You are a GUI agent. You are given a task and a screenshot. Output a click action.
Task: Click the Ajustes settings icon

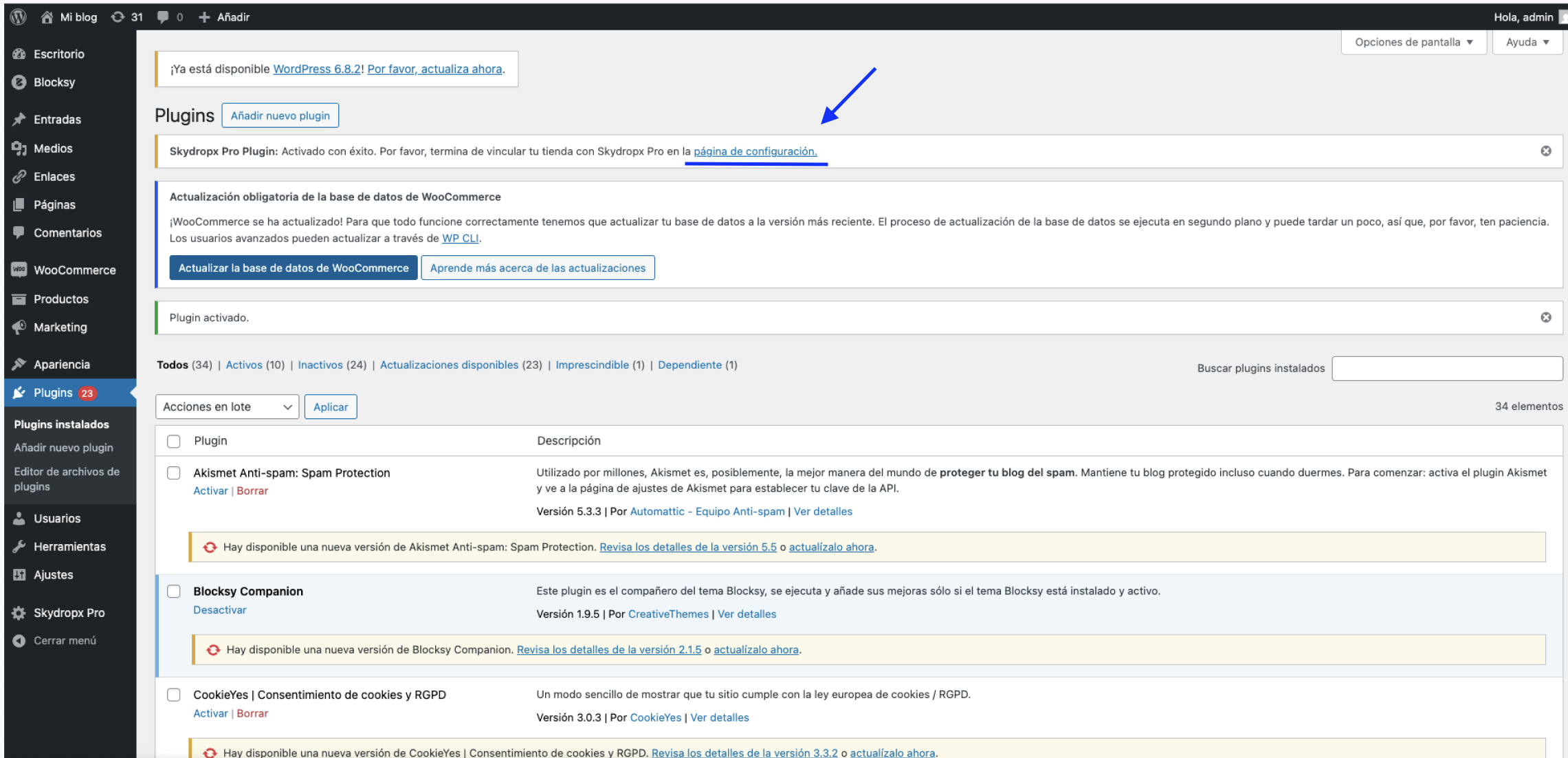tap(19, 574)
